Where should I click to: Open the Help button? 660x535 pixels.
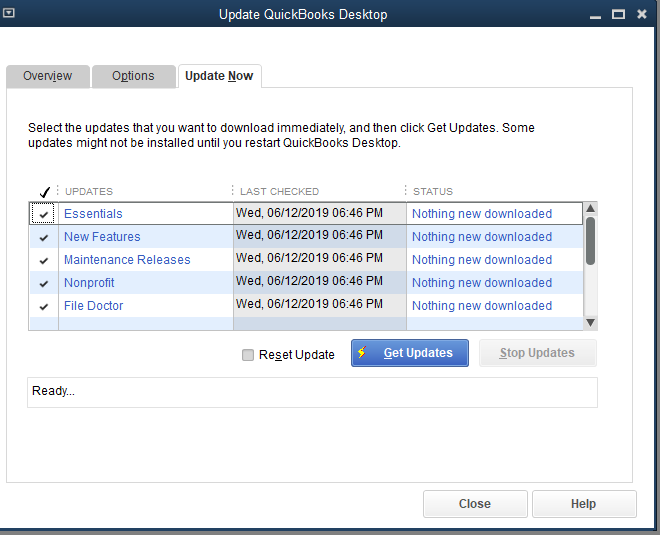pyautogui.click(x=583, y=504)
